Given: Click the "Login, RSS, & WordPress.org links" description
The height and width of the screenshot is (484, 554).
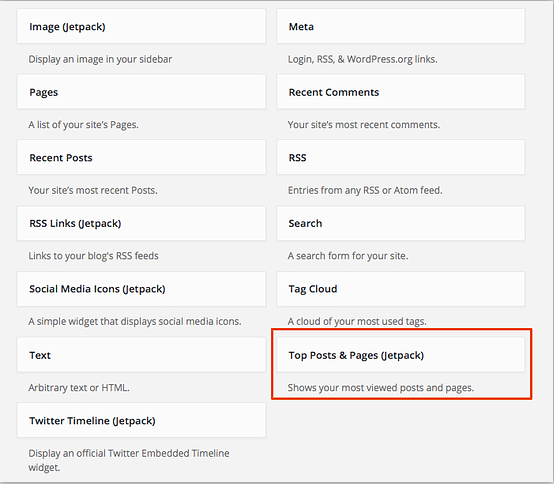Looking at the screenshot, I should click(363, 59).
